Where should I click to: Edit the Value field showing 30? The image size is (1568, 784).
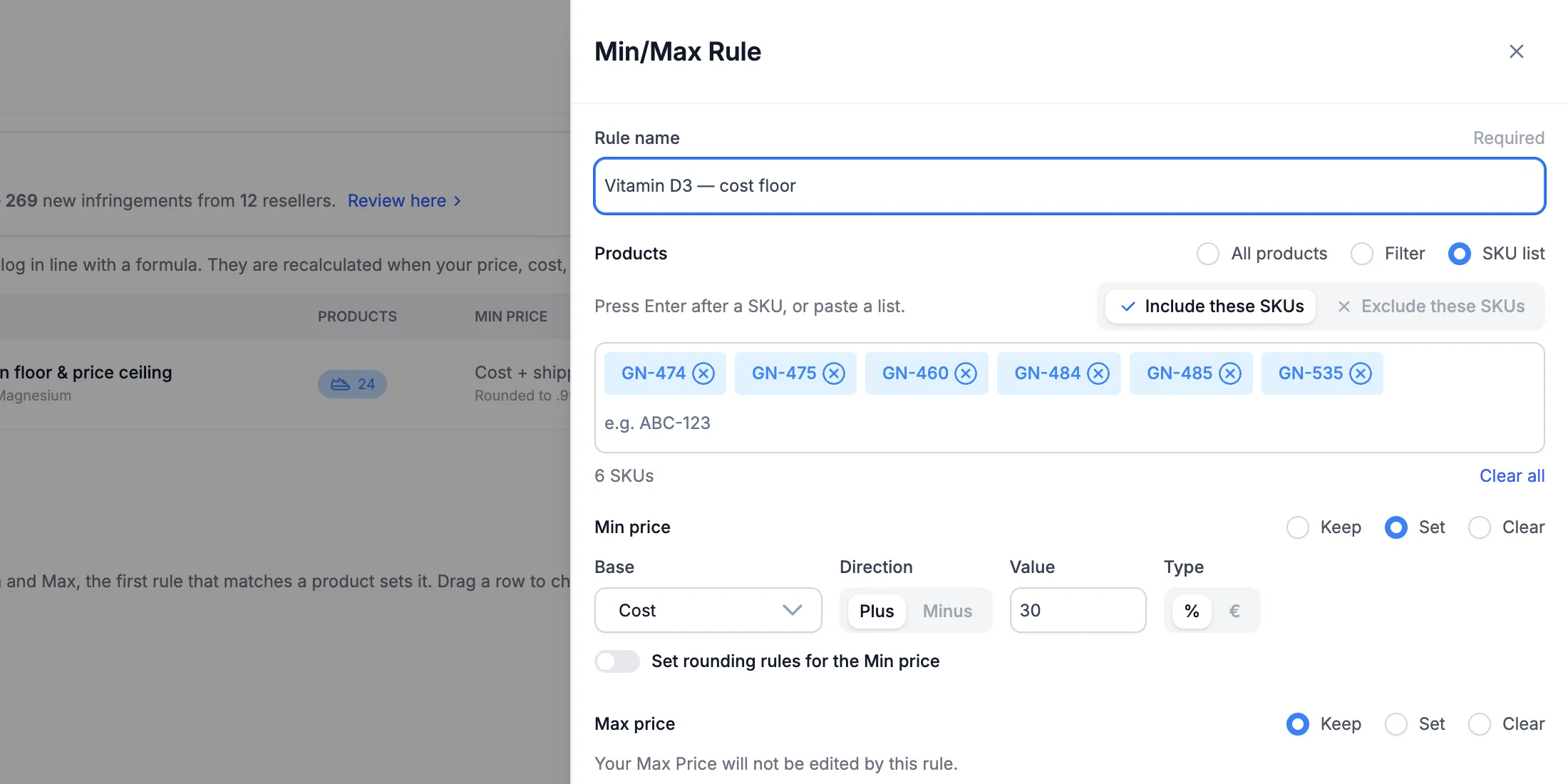pyautogui.click(x=1078, y=610)
